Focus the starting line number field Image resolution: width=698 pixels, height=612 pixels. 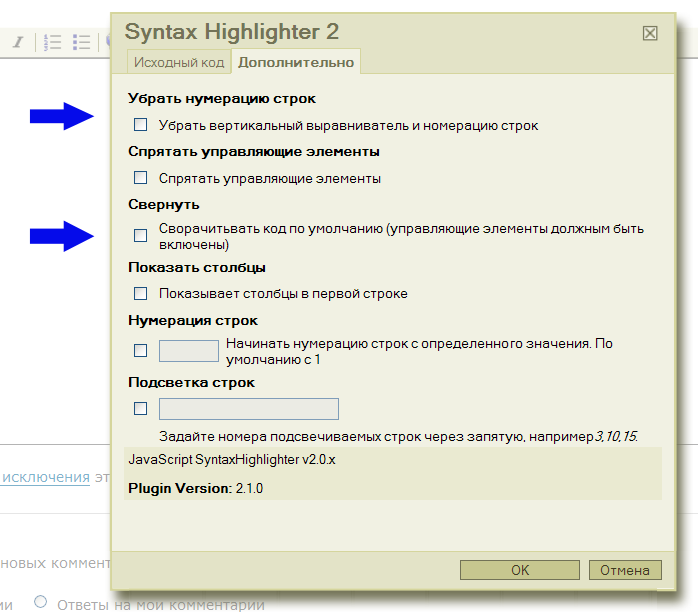pos(189,350)
